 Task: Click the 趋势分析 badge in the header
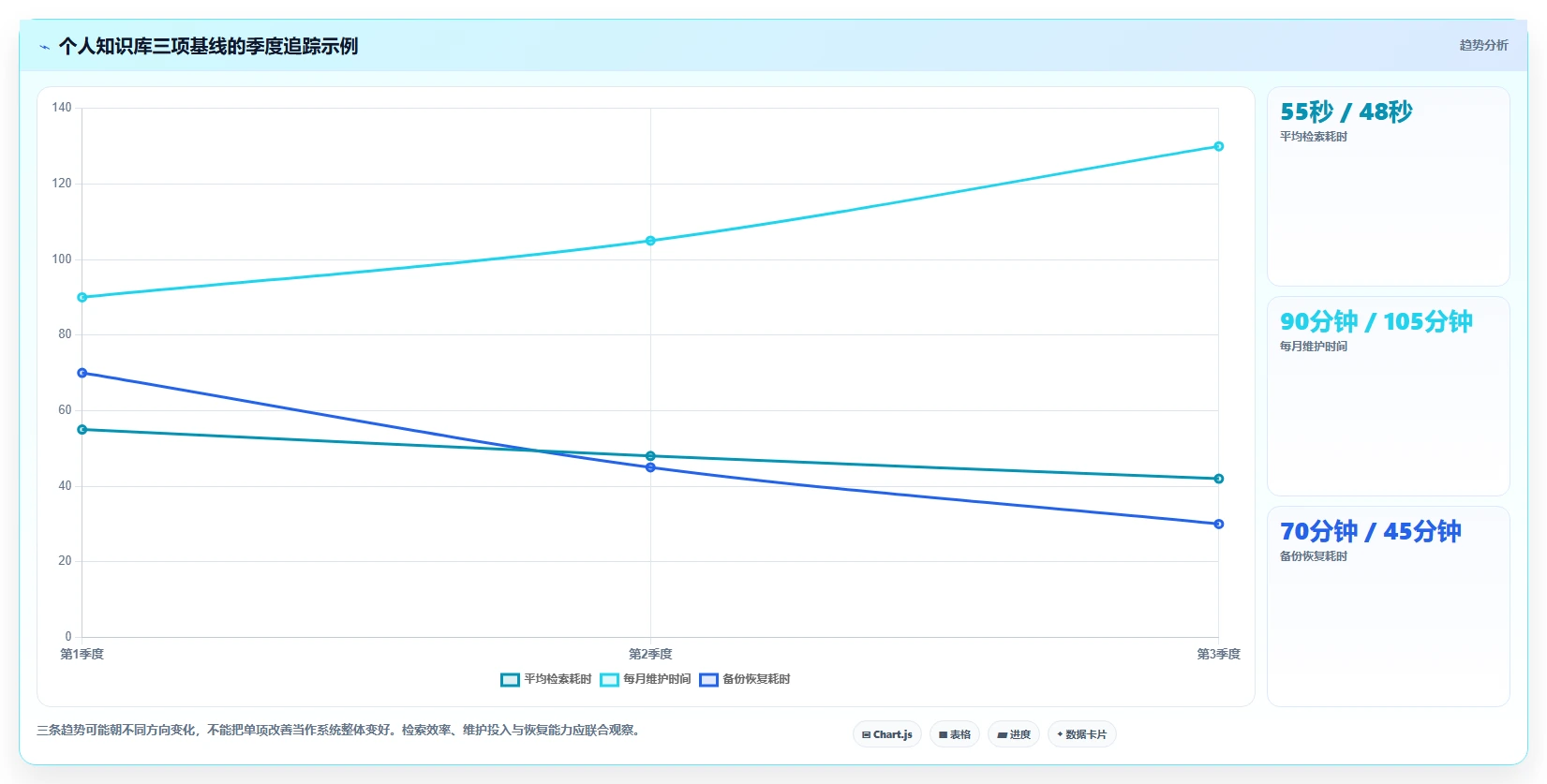[x=1483, y=45]
